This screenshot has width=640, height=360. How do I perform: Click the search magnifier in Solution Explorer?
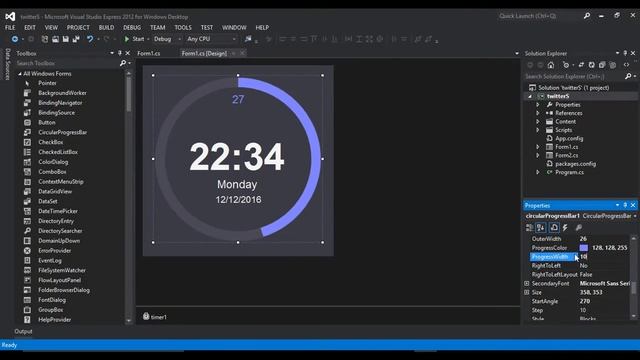point(628,76)
